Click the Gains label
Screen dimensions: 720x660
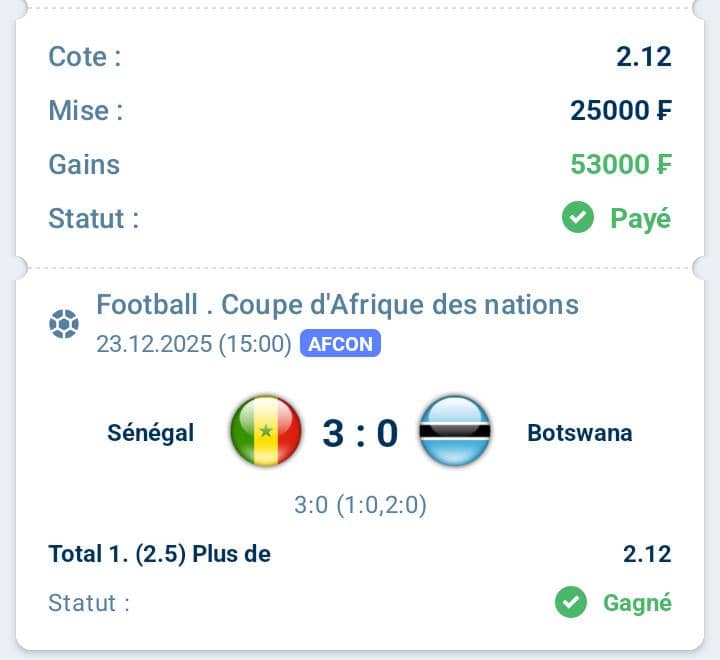tap(84, 164)
